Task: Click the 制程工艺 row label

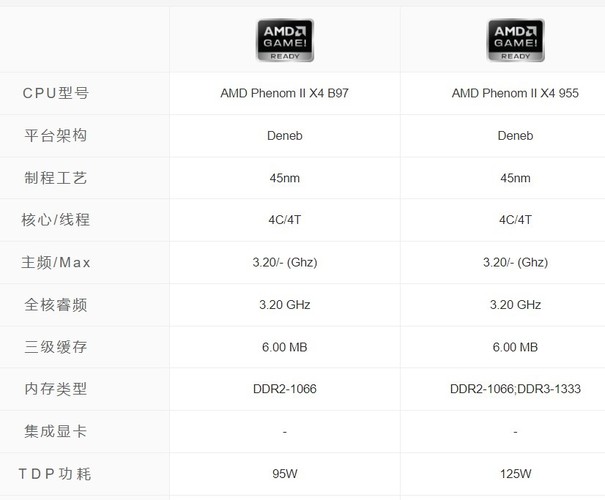Action: 56,178
